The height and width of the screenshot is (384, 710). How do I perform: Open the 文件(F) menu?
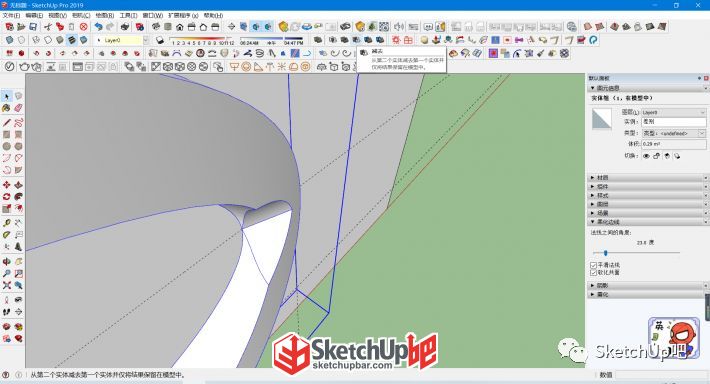(11, 15)
